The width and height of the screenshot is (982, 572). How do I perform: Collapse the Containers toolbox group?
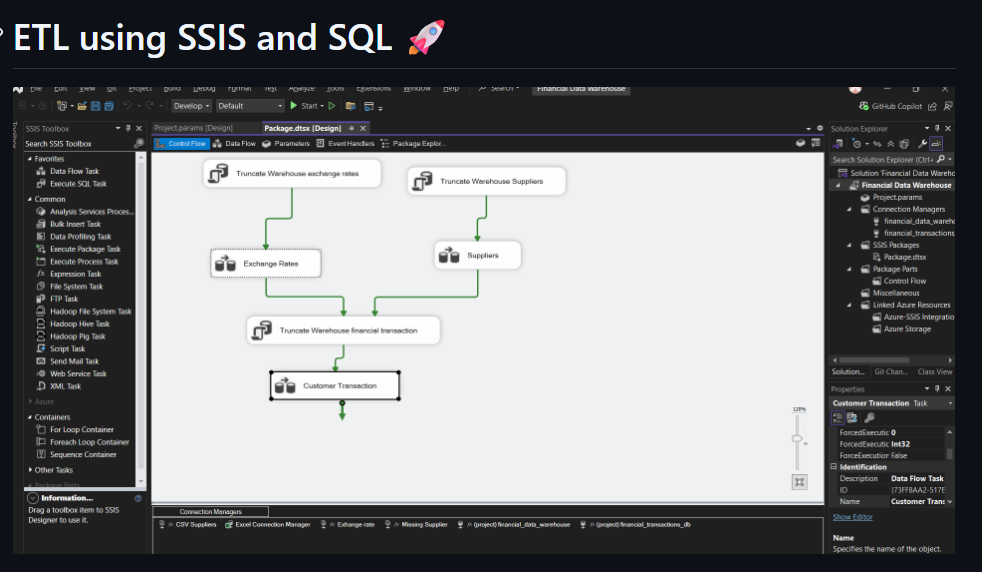click(x=29, y=417)
